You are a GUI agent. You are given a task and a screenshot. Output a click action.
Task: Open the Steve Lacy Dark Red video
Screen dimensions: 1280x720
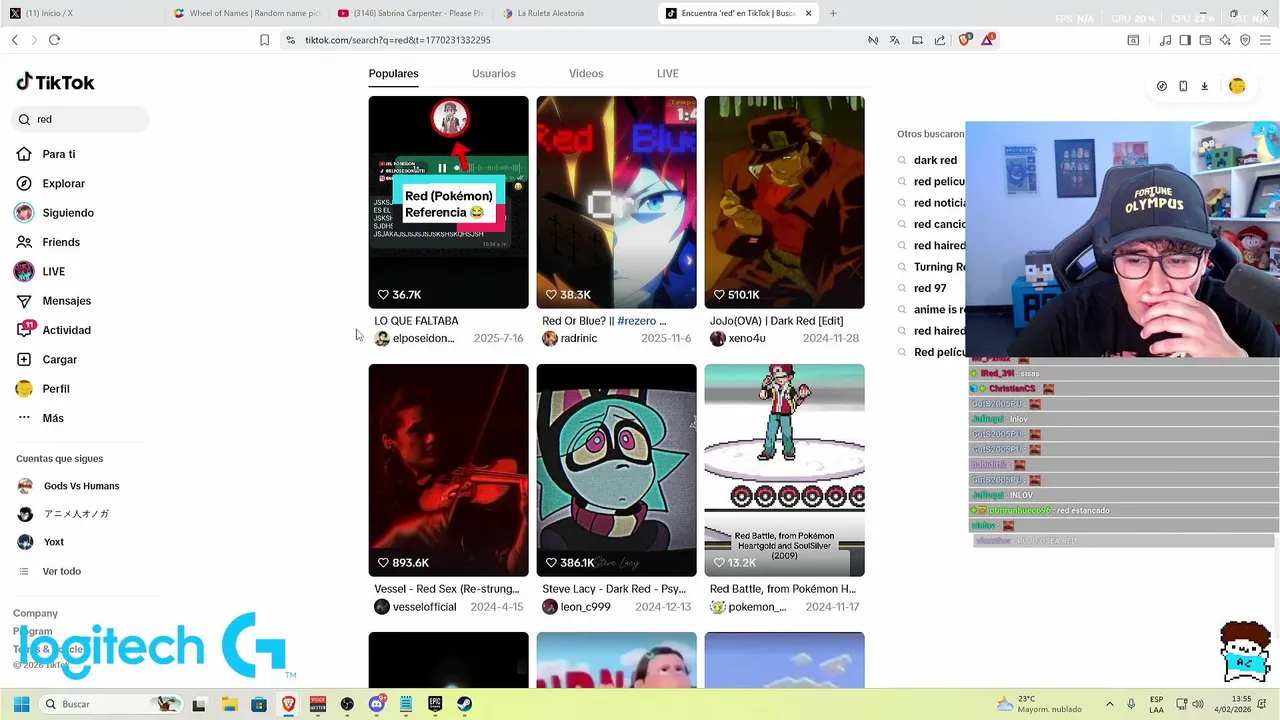coord(616,470)
